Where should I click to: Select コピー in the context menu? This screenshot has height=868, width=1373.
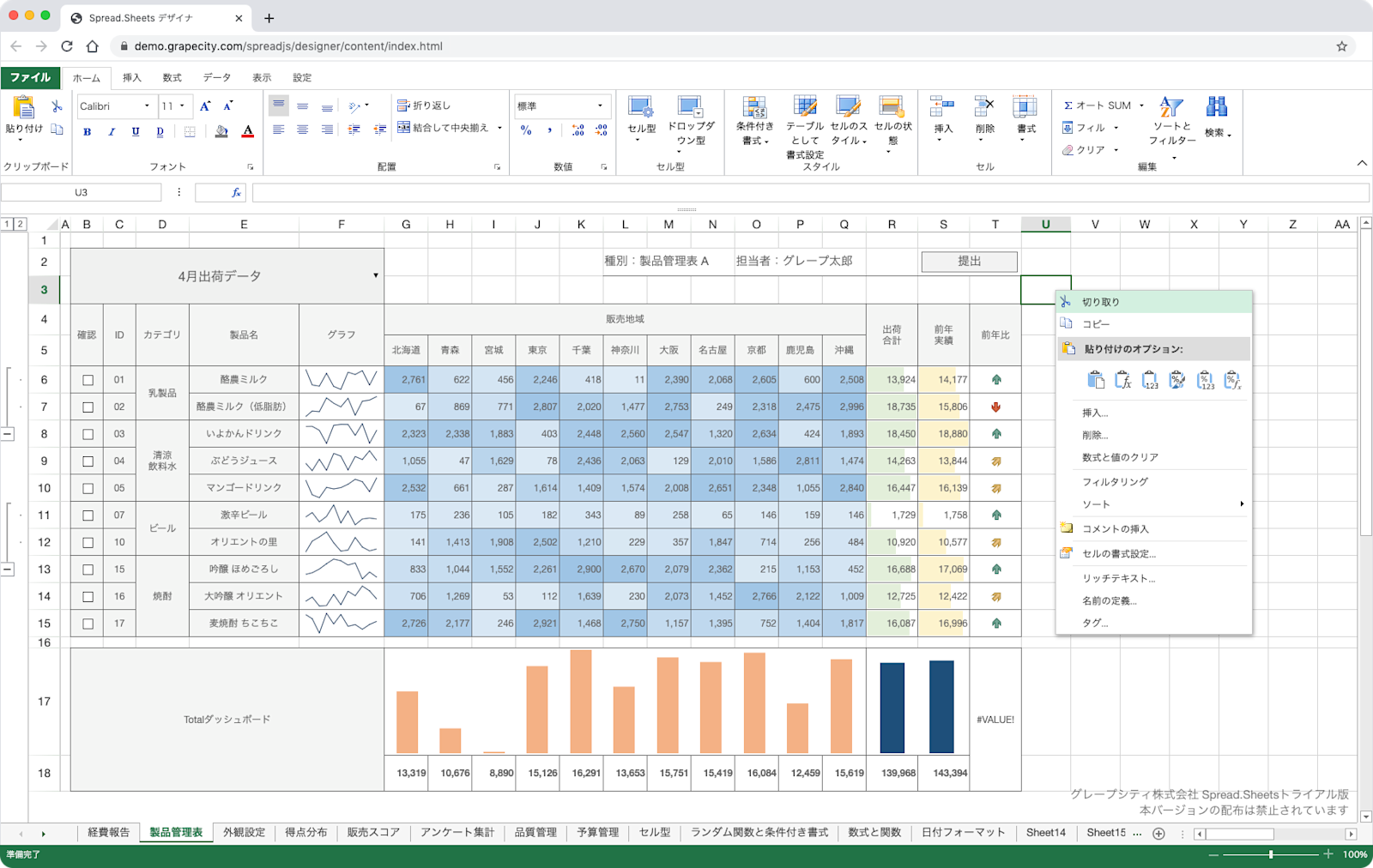point(1153,324)
